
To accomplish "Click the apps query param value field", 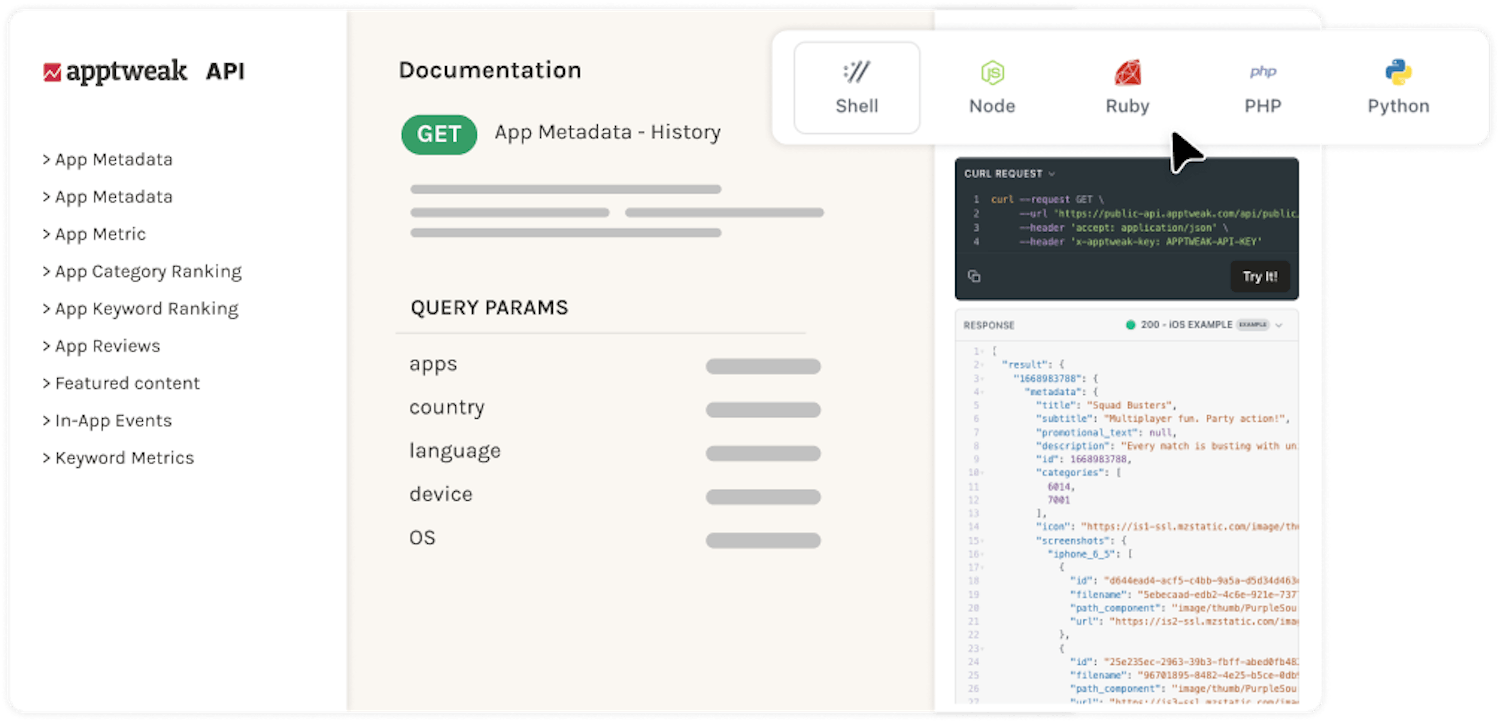I will click(x=763, y=366).
